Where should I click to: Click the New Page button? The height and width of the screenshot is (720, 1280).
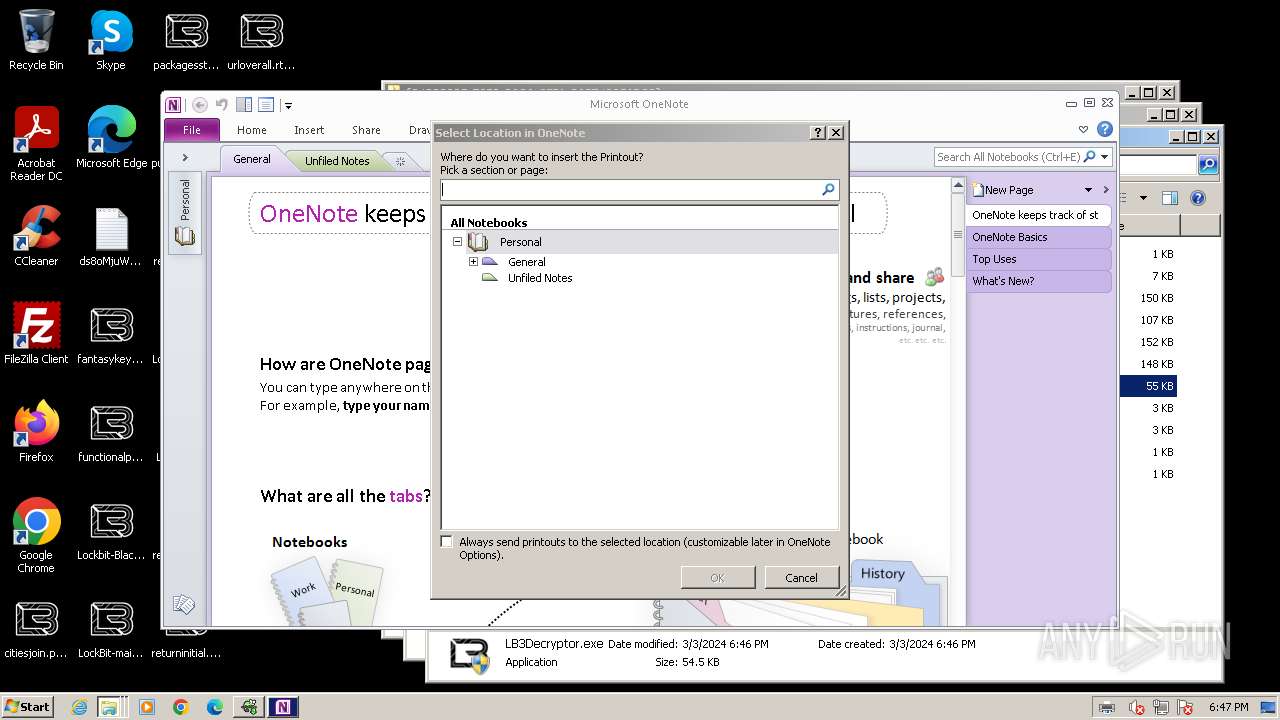click(1002, 190)
